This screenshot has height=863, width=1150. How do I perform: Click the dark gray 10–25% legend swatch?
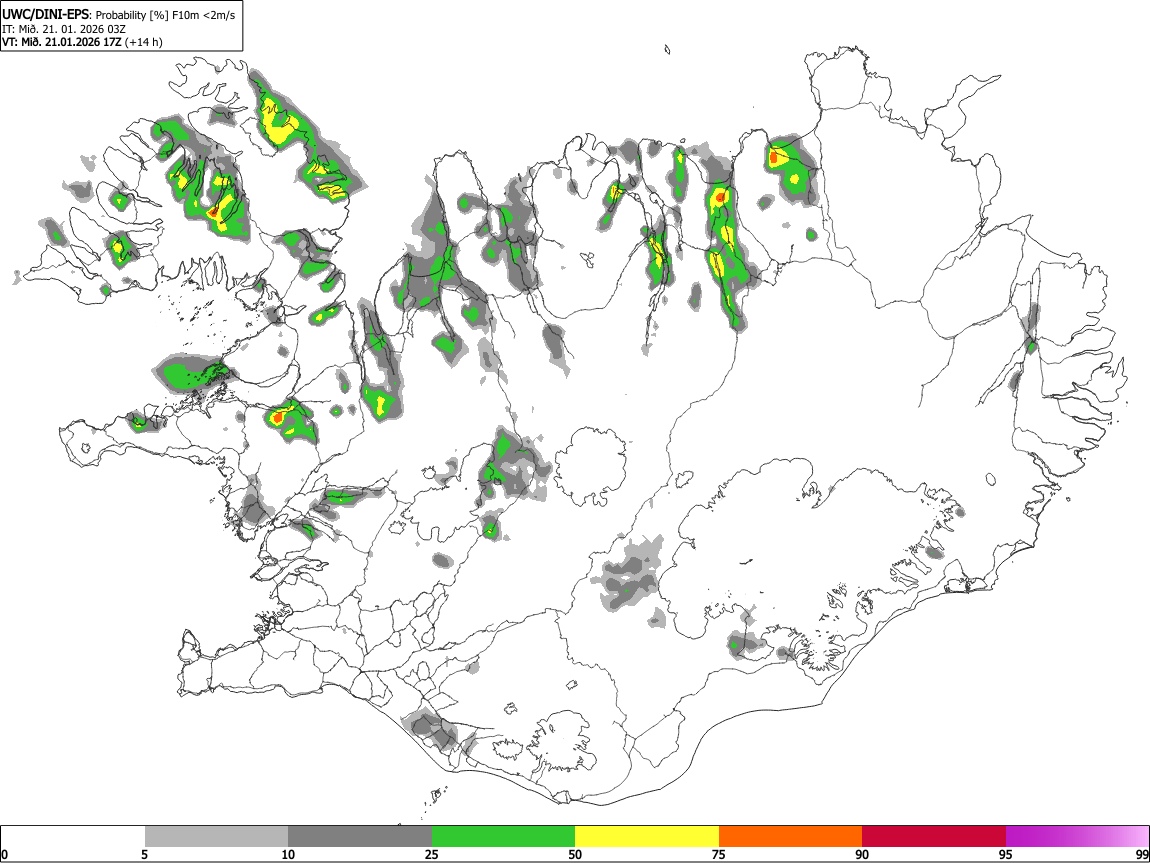click(x=360, y=837)
